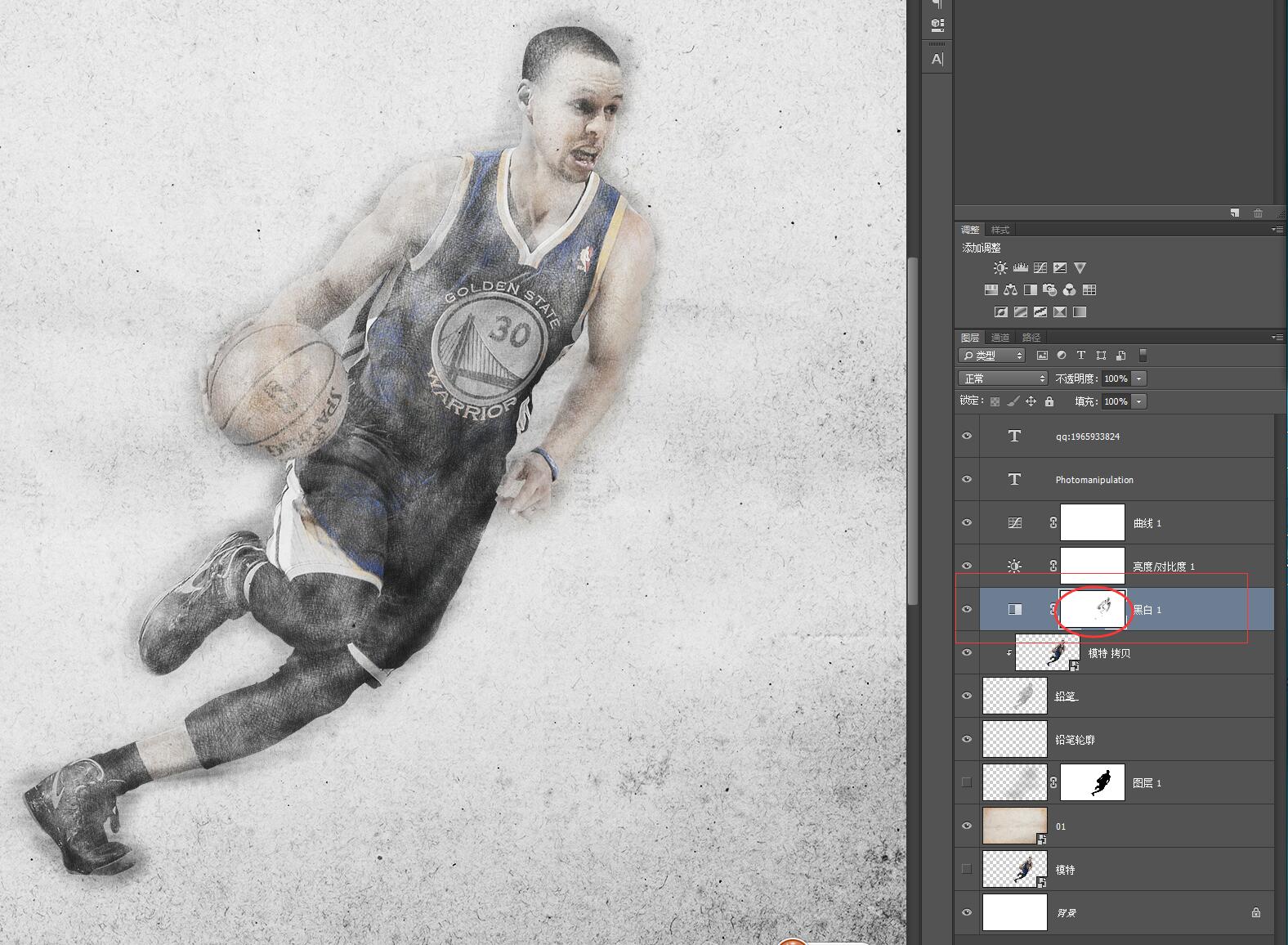The width and height of the screenshot is (1288, 945).
Task: Lock transparent pixels for the layer
Action: 995,401
